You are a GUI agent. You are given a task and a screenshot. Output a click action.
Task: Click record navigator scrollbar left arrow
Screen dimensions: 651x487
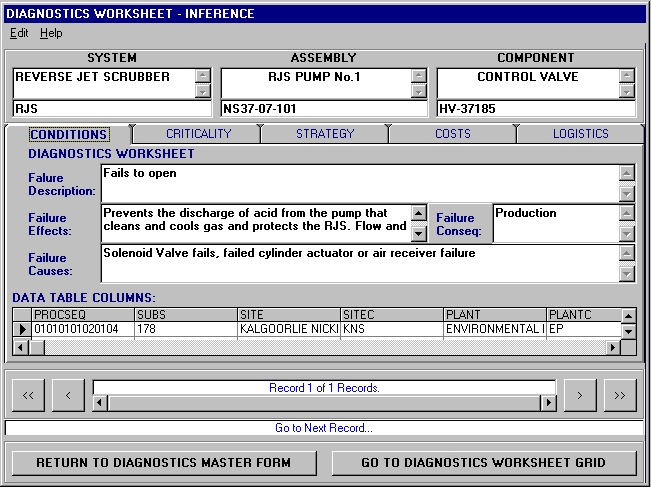tap(100, 402)
